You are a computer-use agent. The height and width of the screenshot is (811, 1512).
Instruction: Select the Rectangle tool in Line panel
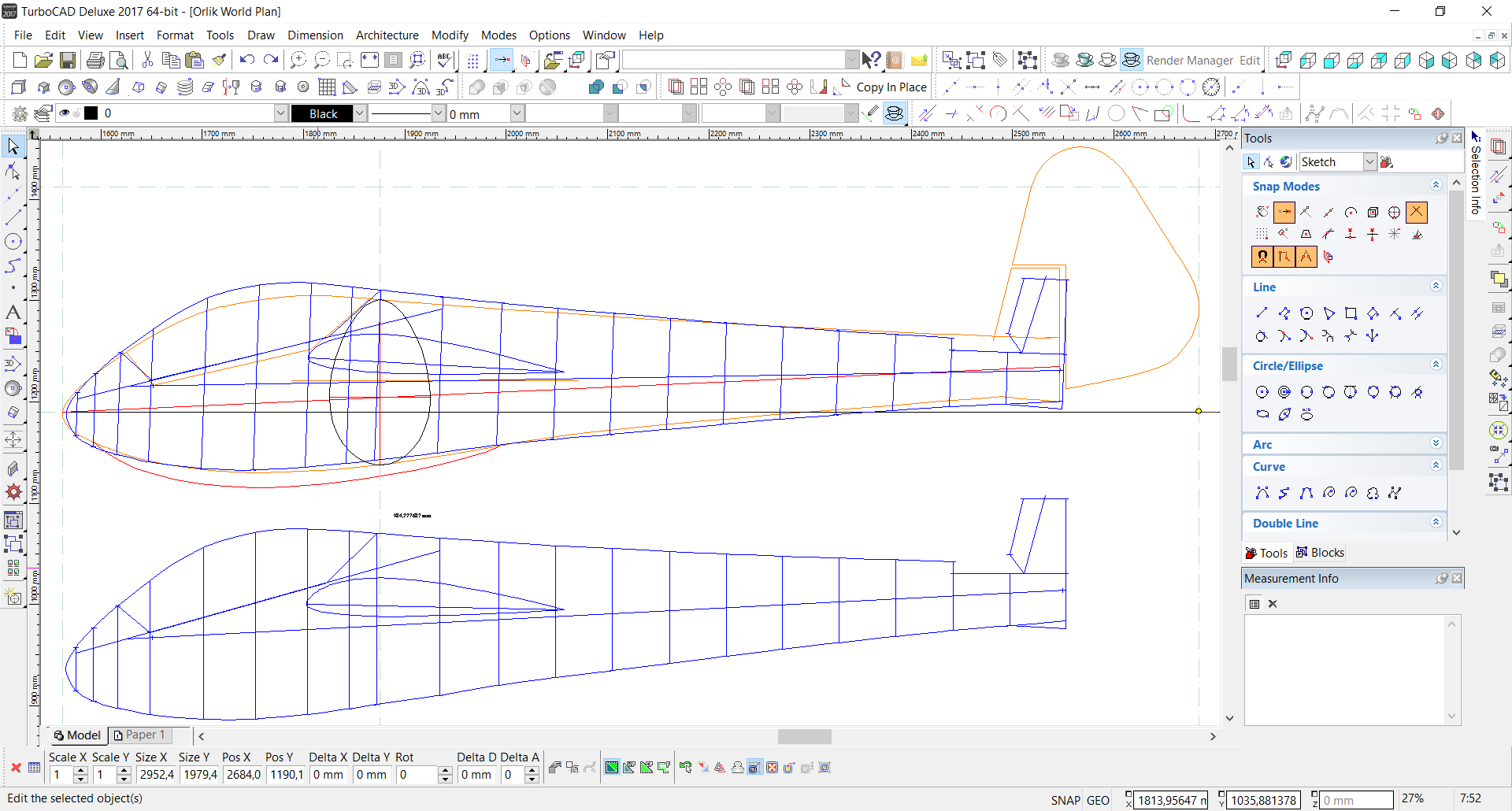pyautogui.click(x=1351, y=313)
